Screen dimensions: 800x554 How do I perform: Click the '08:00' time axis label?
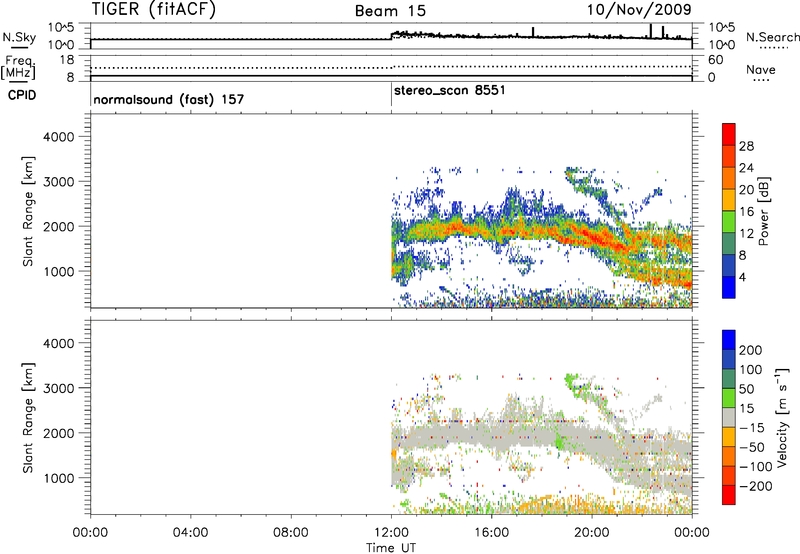290,533
